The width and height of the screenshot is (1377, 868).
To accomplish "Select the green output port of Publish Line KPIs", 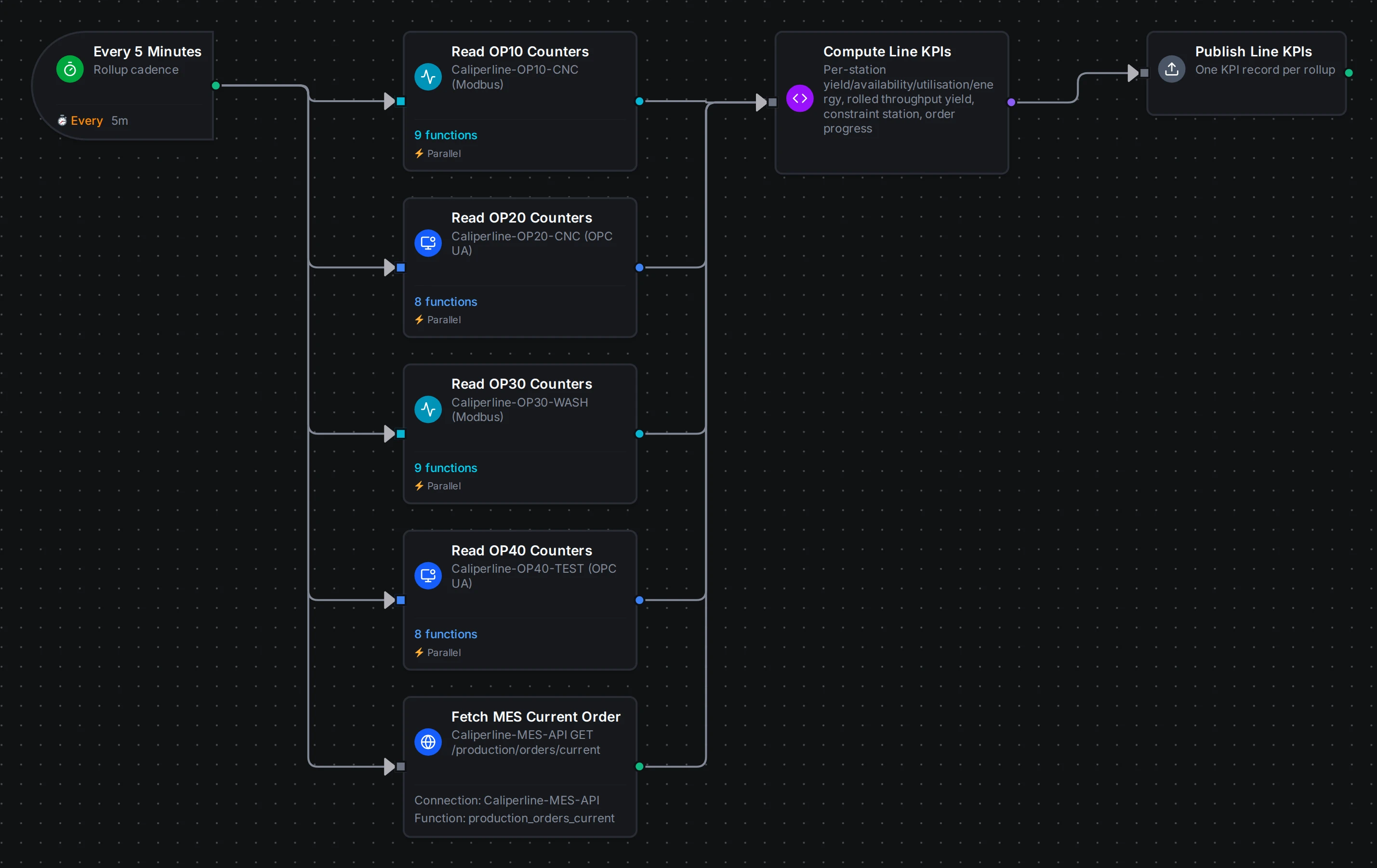I will [1349, 73].
